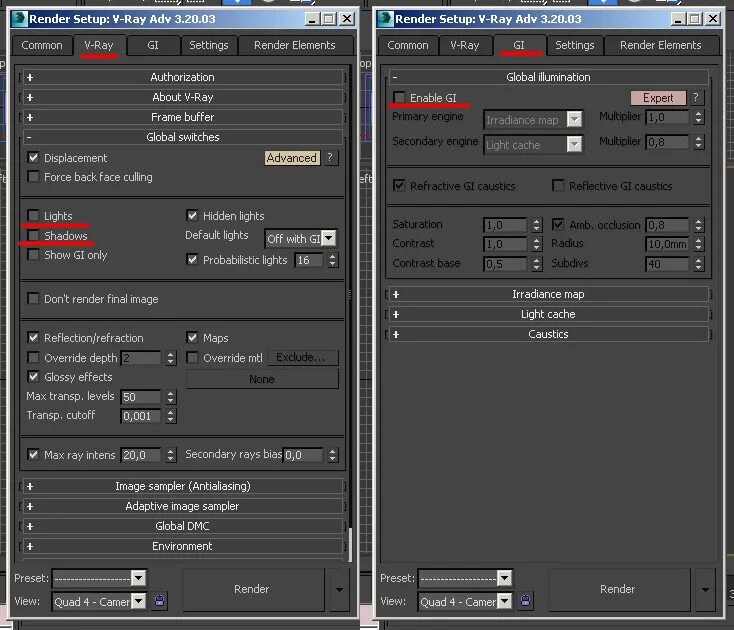
Task: Click lock view icon in left window
Action: (x=159, y=601)
